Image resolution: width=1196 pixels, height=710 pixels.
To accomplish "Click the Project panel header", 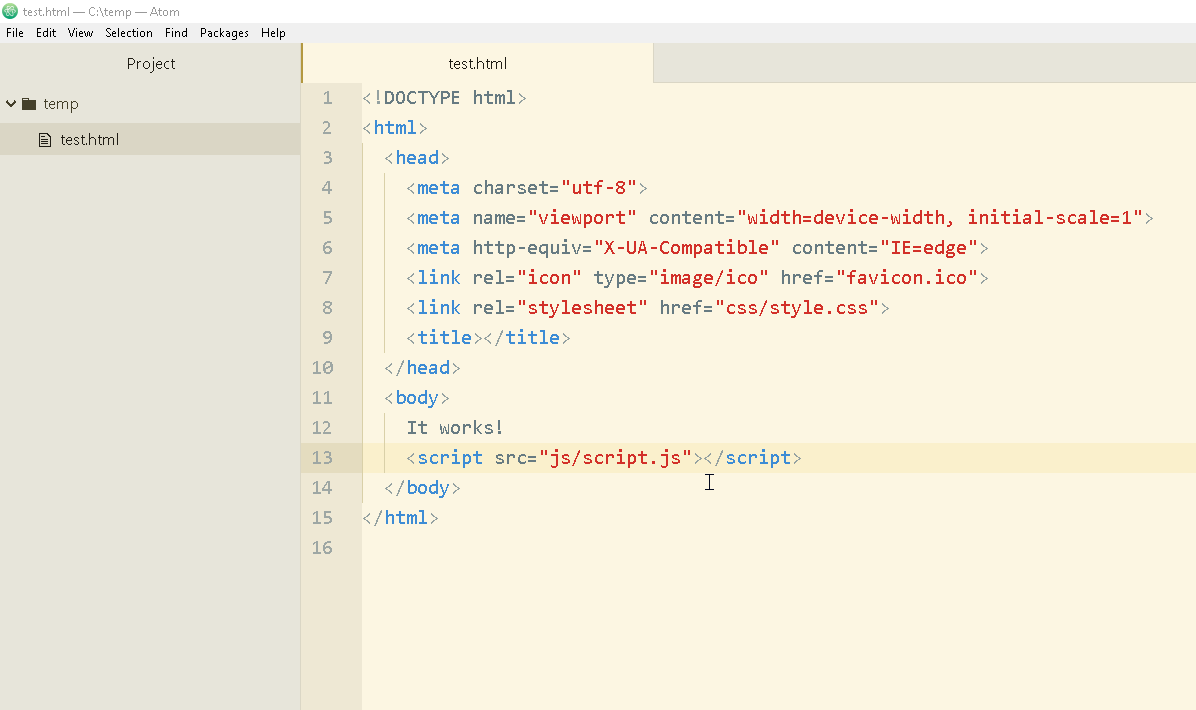I will coord(150,63).
